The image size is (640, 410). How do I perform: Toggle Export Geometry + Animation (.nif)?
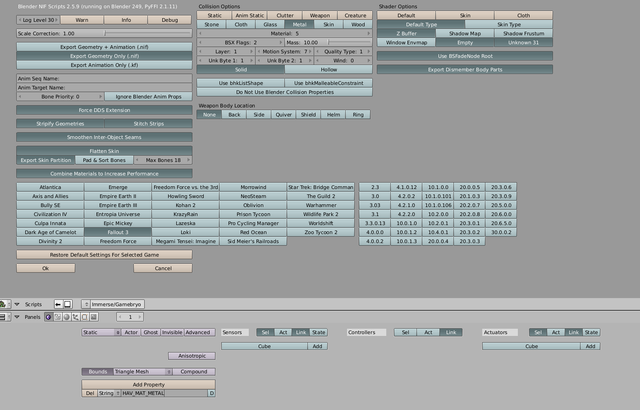[x=104, y=47]
